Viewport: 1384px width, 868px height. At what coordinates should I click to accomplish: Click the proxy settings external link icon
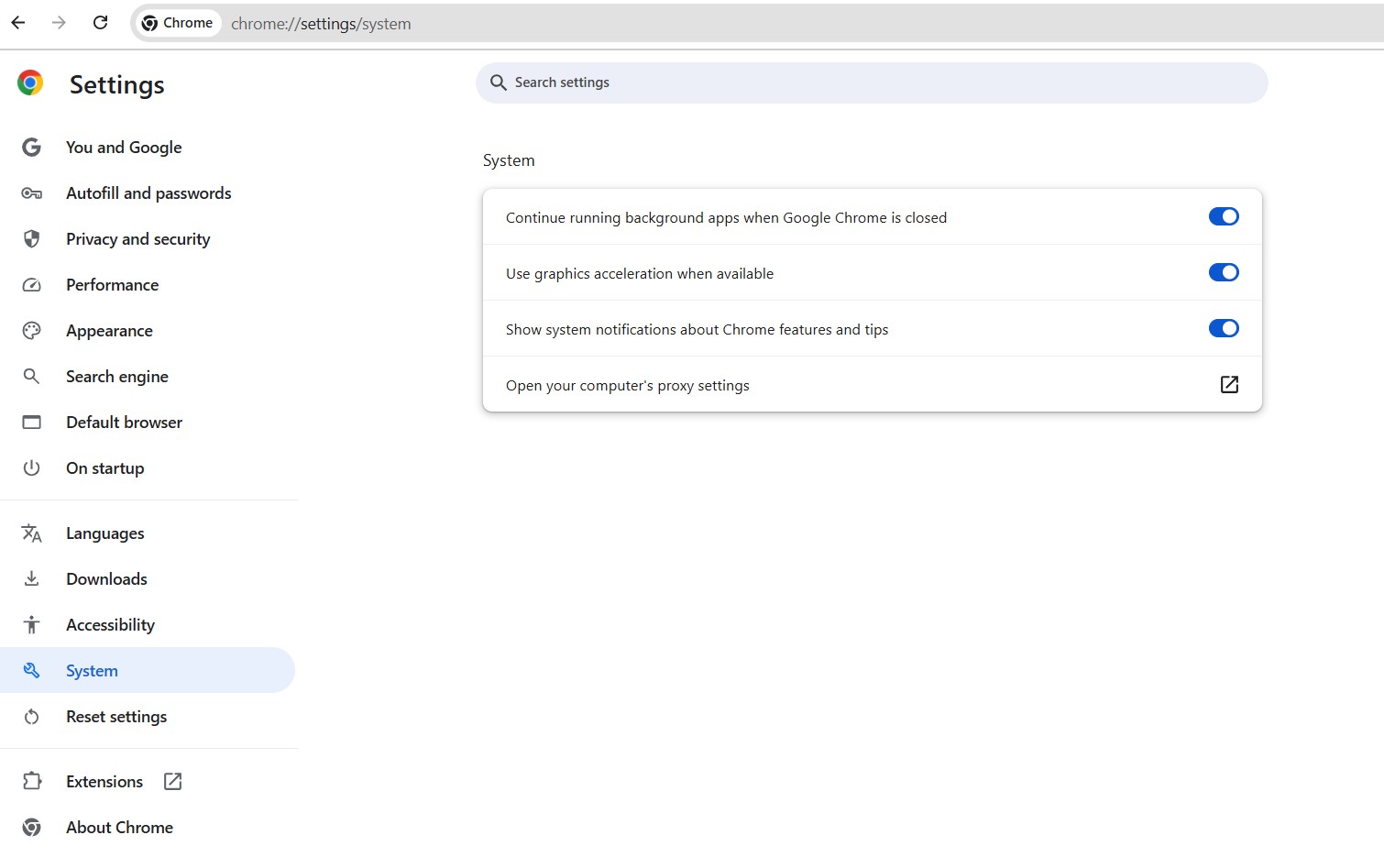coord(1230,385)
